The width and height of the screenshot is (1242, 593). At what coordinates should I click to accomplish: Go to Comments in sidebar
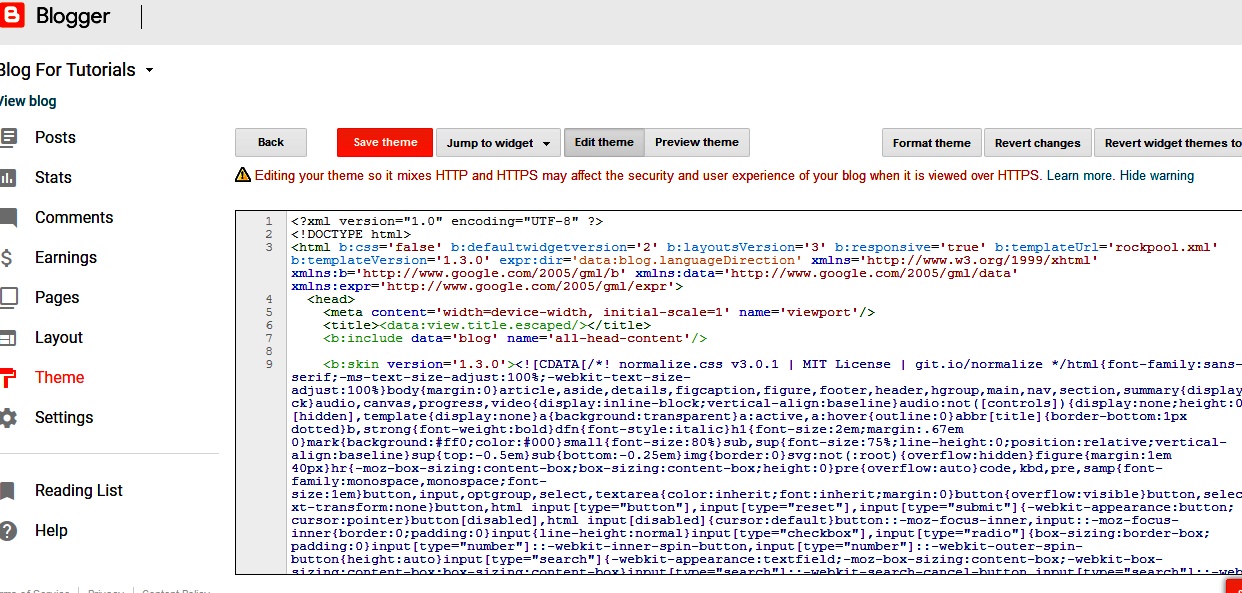pyautogui.click(x=74, y=218)
